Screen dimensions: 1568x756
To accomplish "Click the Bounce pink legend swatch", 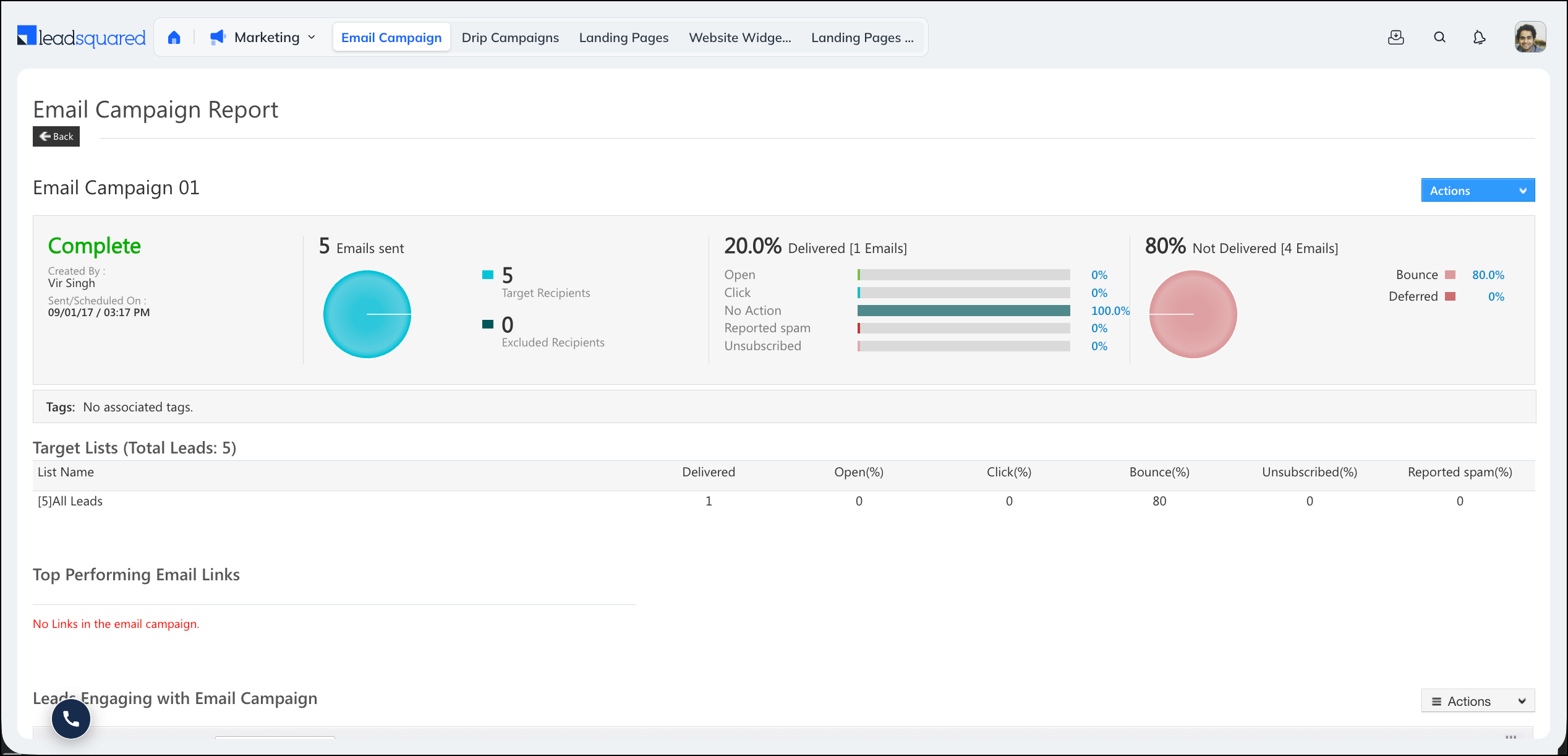I will click(1450, 275).
